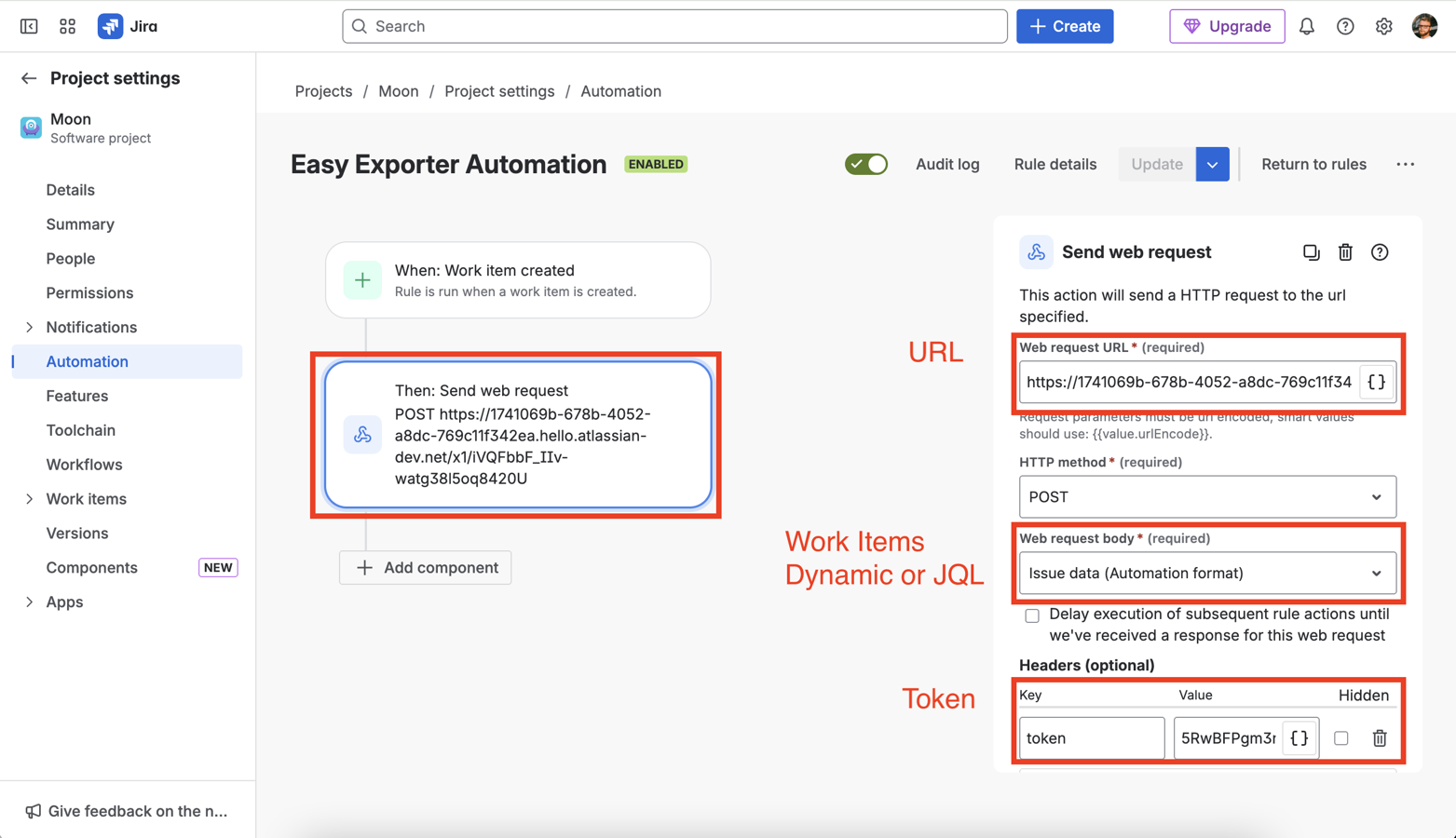The width and height of the screenshot is (1456, 838).
Task: Click the Projects breadcrumb link
Action: click(x=323, y=91)
